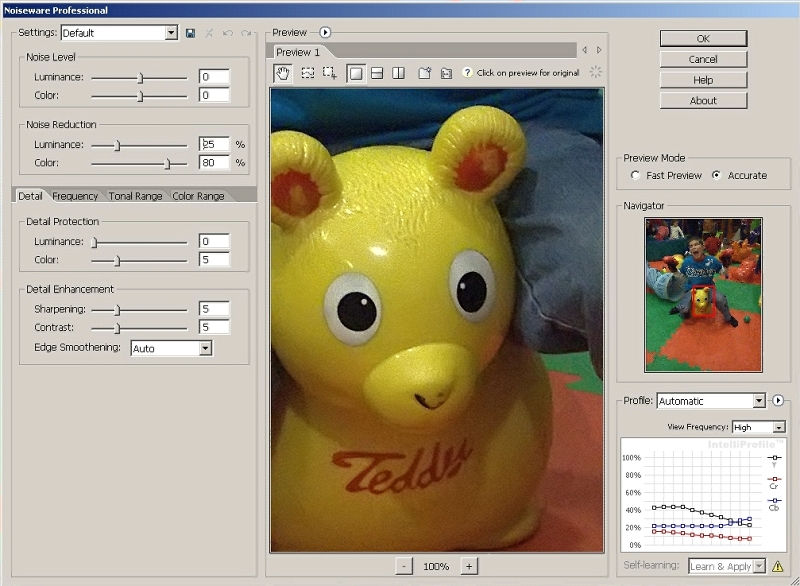800x586 pixels.
Task: Adjust Noise Level Color slider
Action: (141, 96)
